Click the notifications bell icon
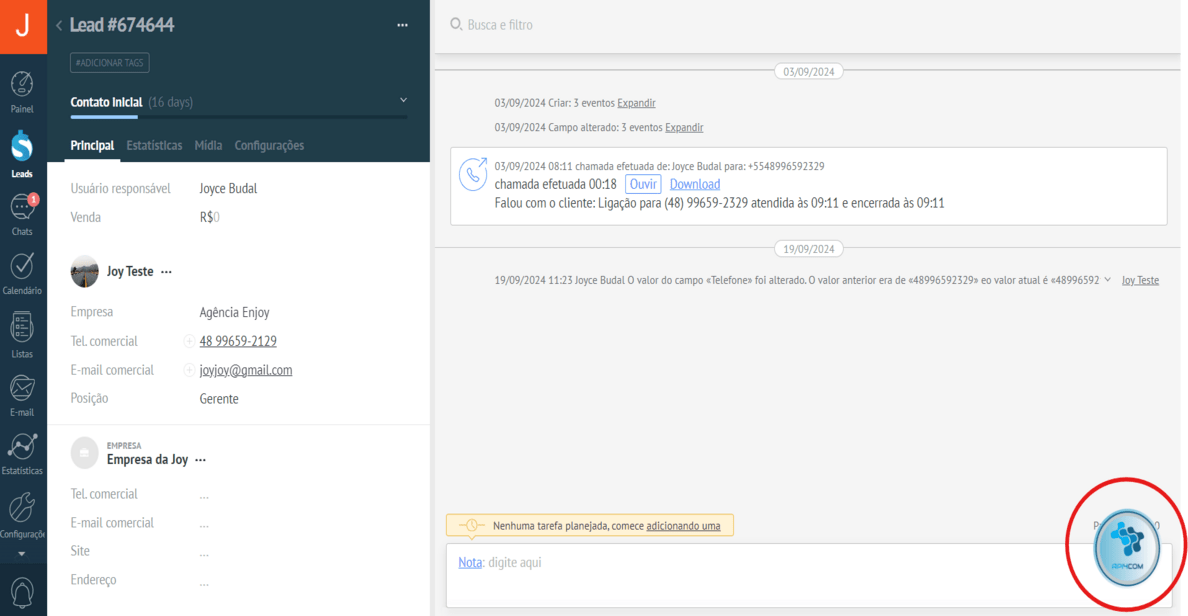Image resolution: width=1188 pixels, height=616 pixels. [22, 592]
